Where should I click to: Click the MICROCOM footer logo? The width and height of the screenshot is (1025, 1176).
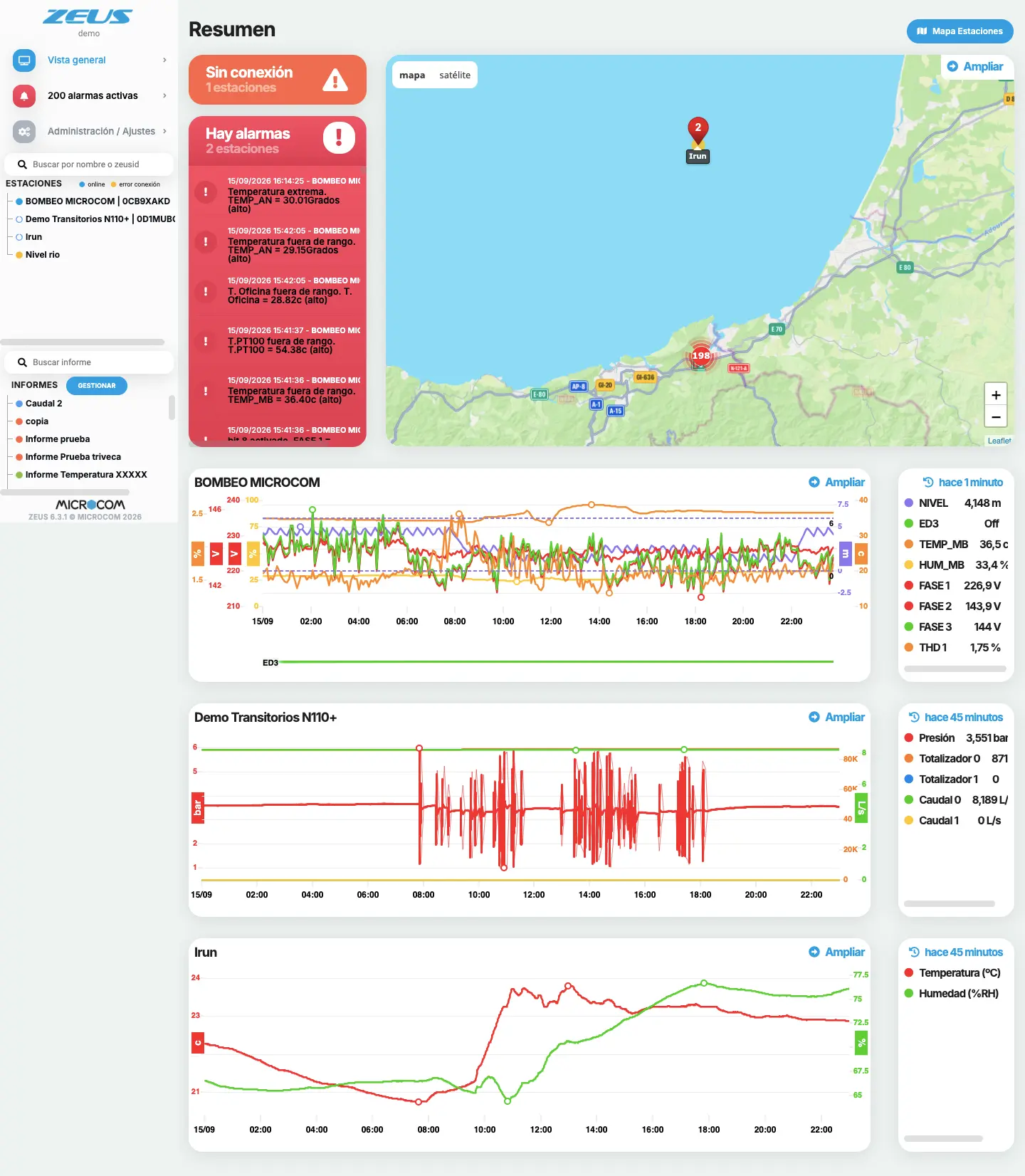click(x=90, y=504)
